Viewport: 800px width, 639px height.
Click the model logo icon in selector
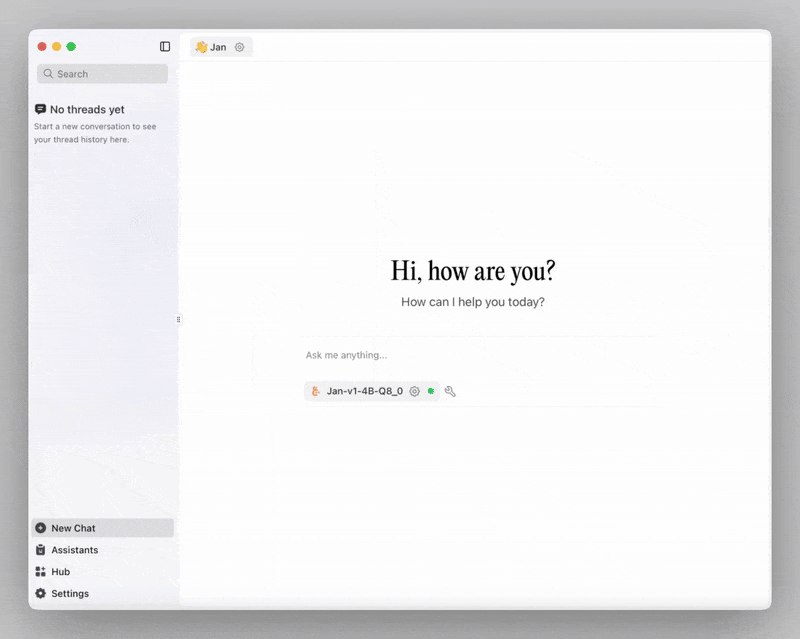(316, 391)
